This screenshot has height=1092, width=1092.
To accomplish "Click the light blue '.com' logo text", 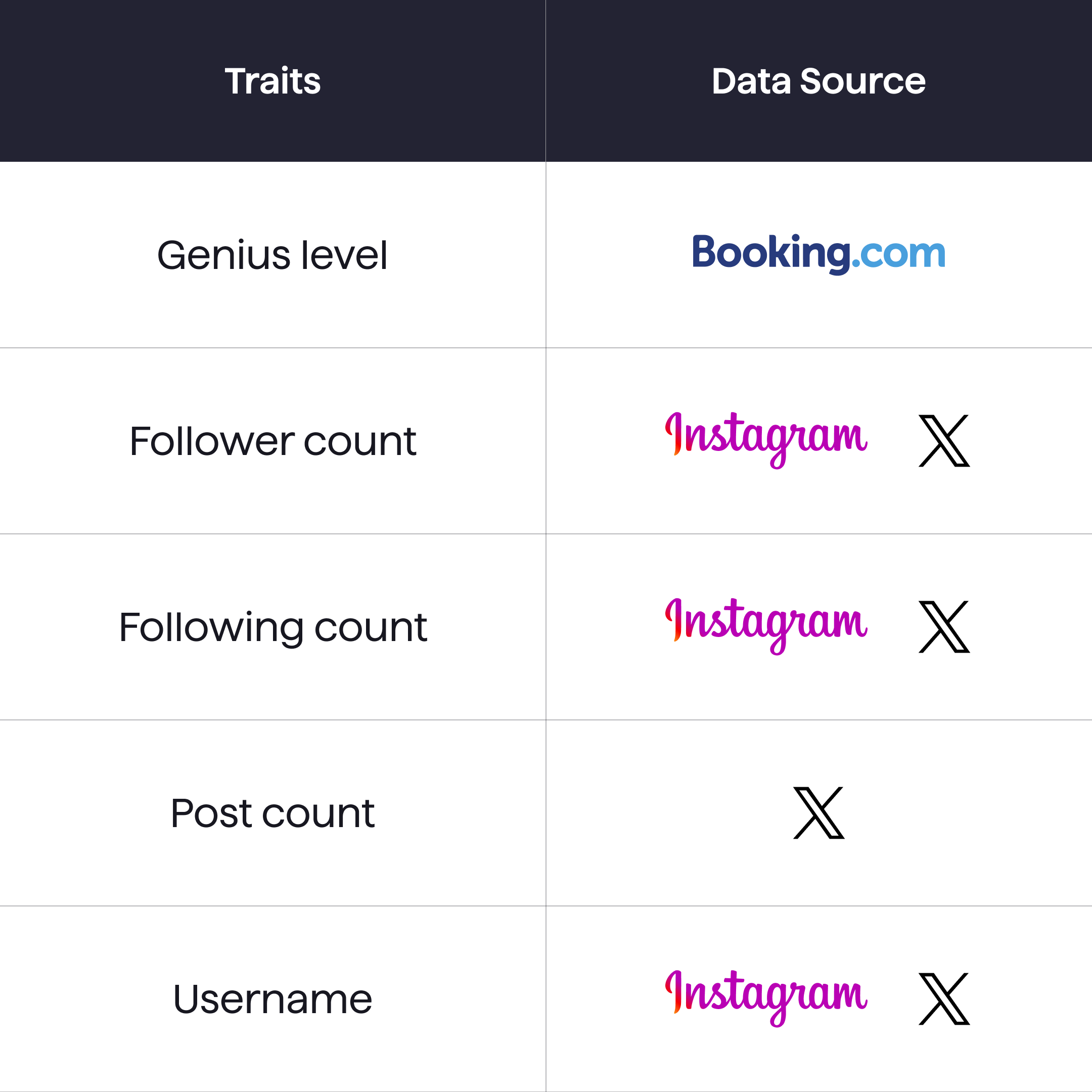I will (899, 254).
